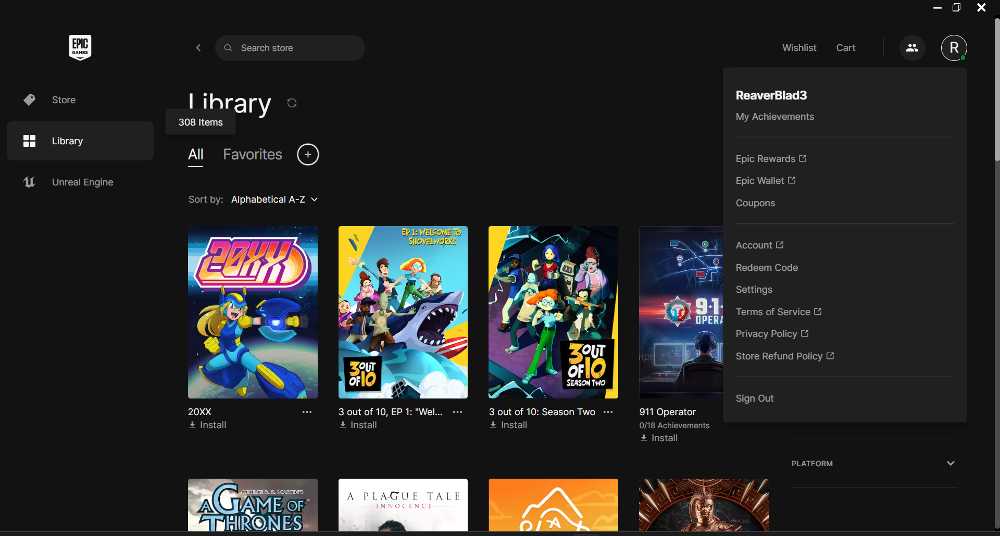Open the Store from sidebar

click(80, 100)
